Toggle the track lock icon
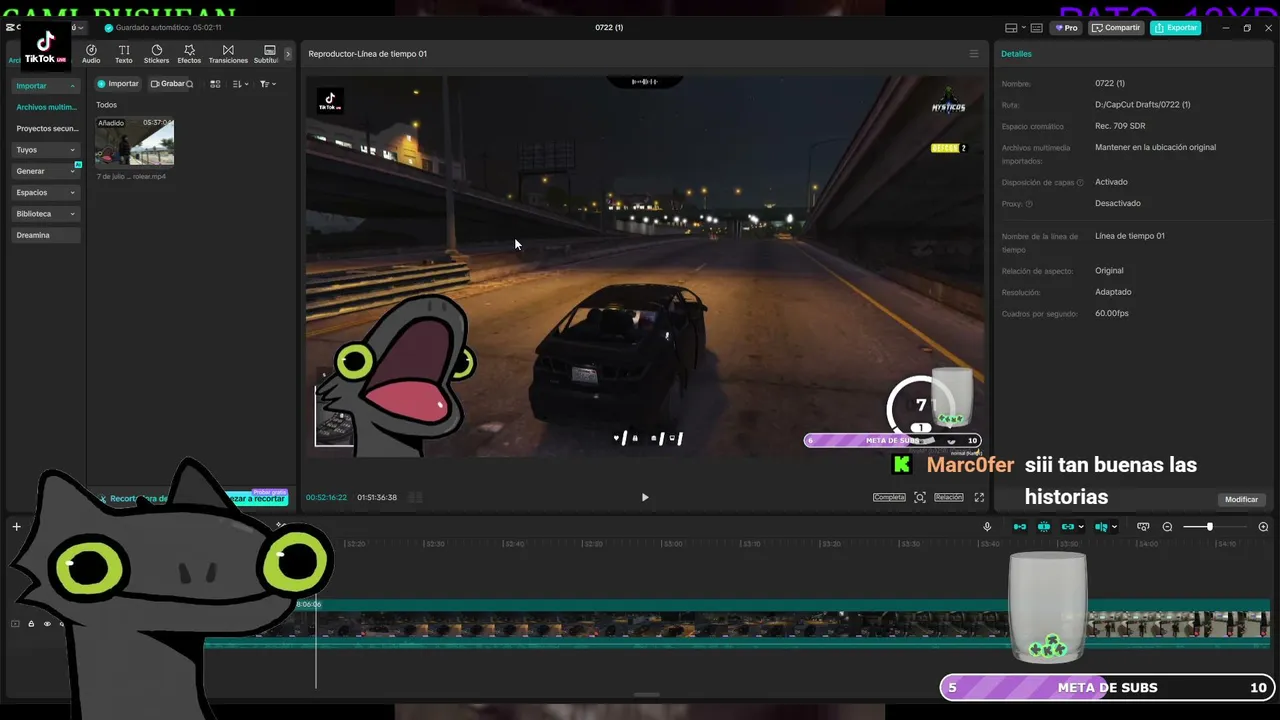 pyautogui.click(x=31, y=624)
